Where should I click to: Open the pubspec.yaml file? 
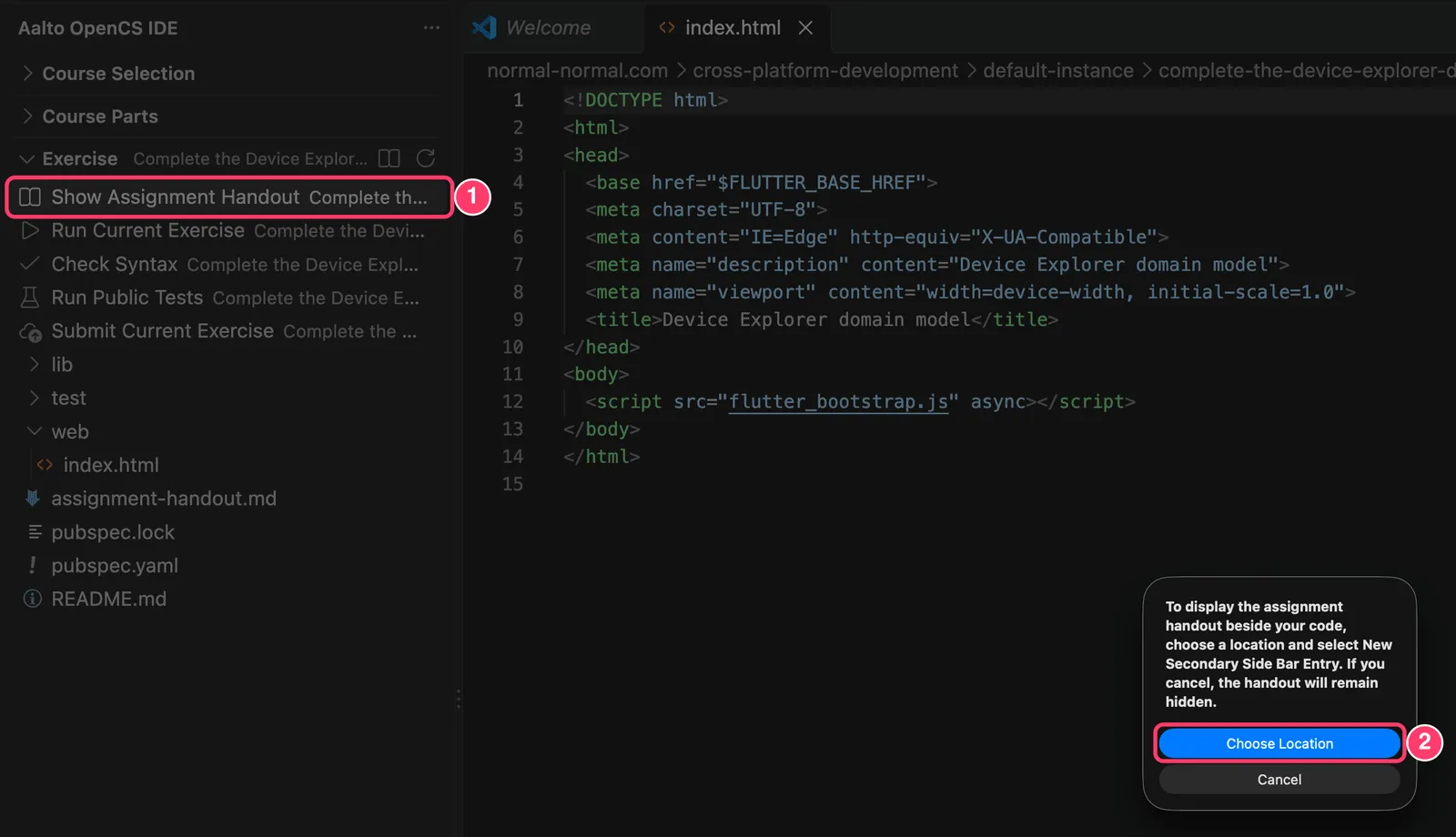click(115, 566)
